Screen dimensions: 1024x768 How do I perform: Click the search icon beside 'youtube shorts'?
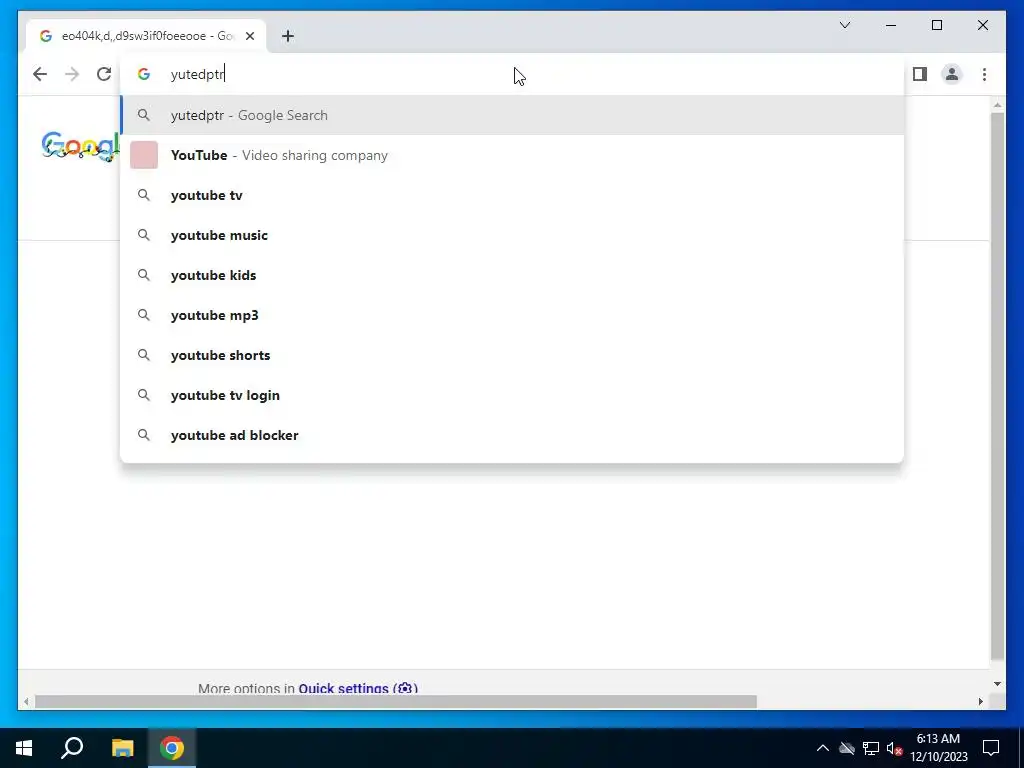(144, 355)
